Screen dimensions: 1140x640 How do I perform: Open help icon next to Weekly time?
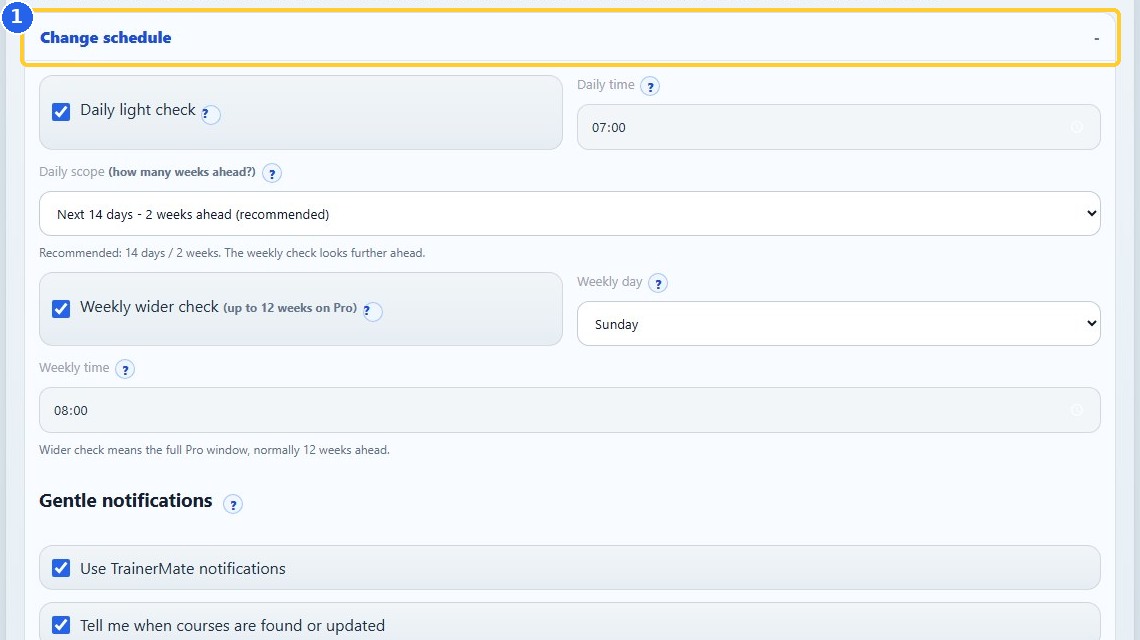pos(125,369)
